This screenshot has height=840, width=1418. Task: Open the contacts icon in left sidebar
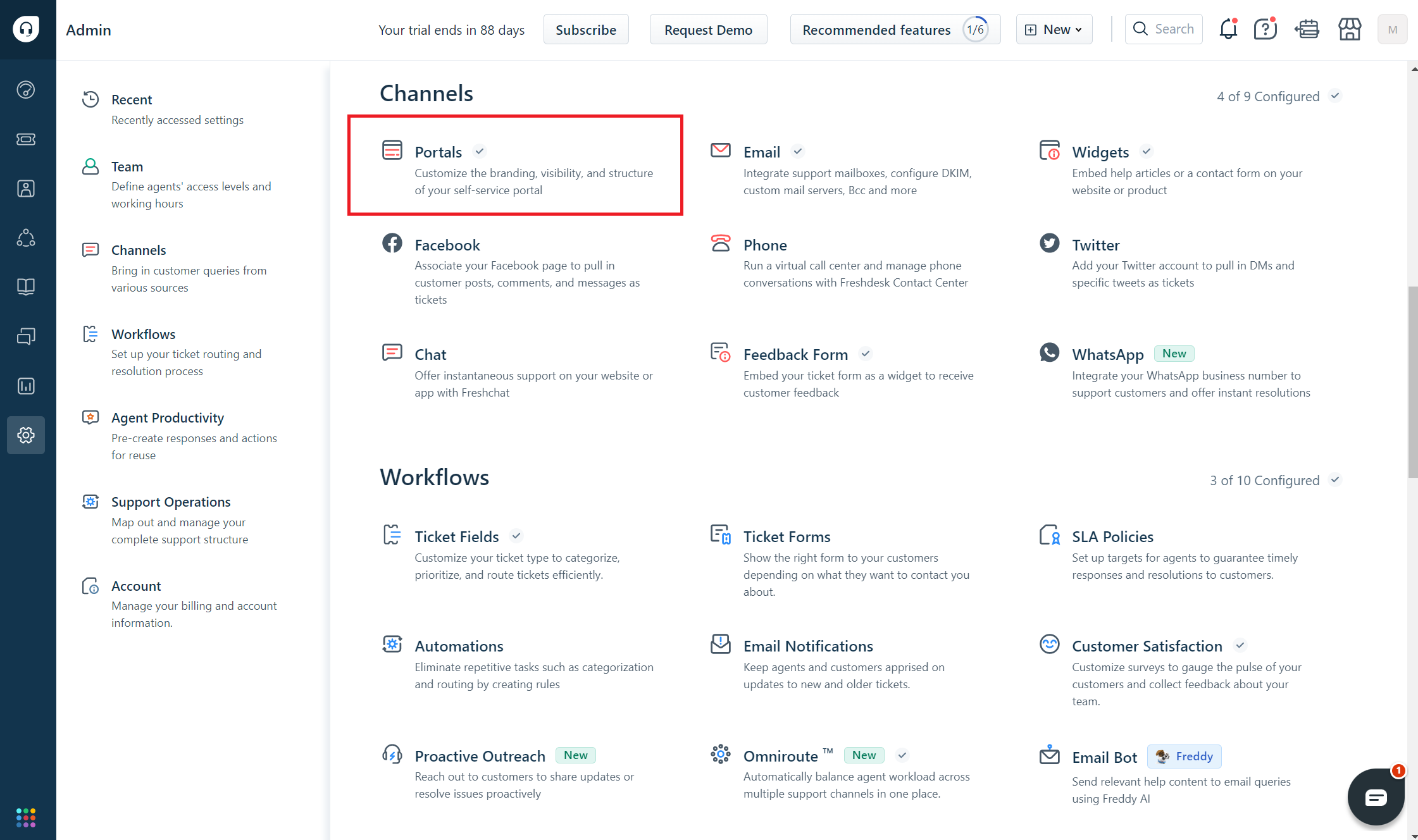[26, 188]
